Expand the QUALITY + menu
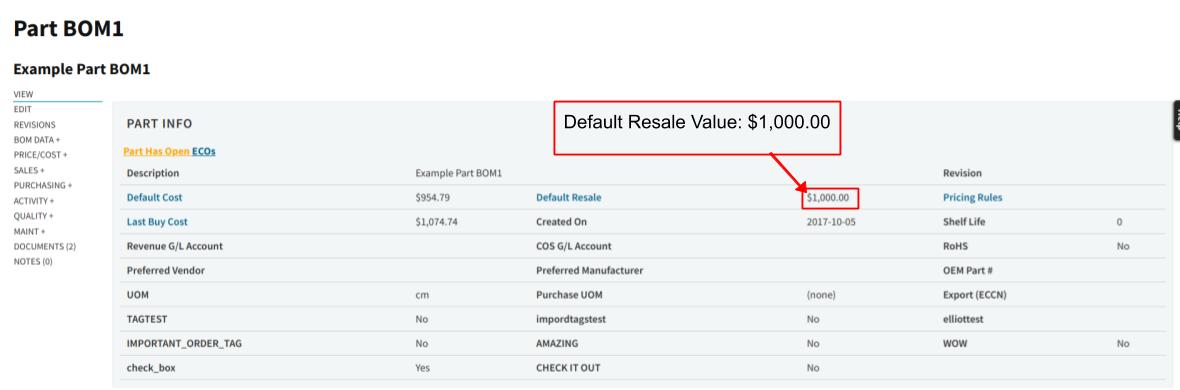 pos(33,216)
